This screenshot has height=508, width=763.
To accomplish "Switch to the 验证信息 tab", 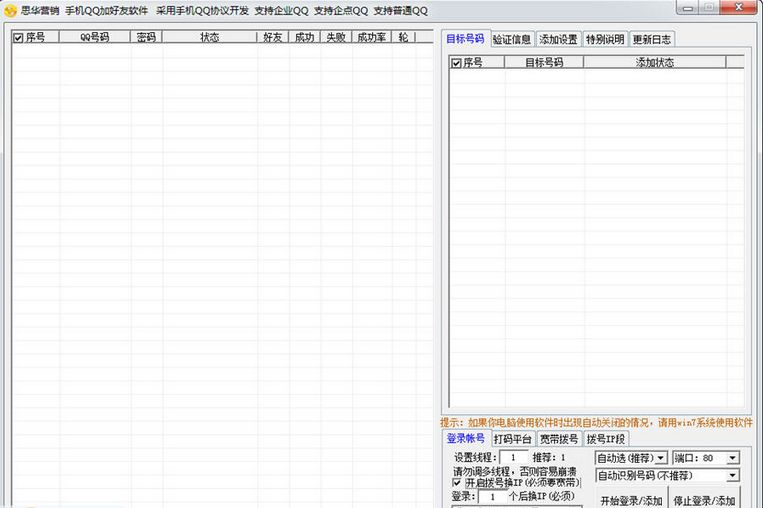I will click(512, 40).
